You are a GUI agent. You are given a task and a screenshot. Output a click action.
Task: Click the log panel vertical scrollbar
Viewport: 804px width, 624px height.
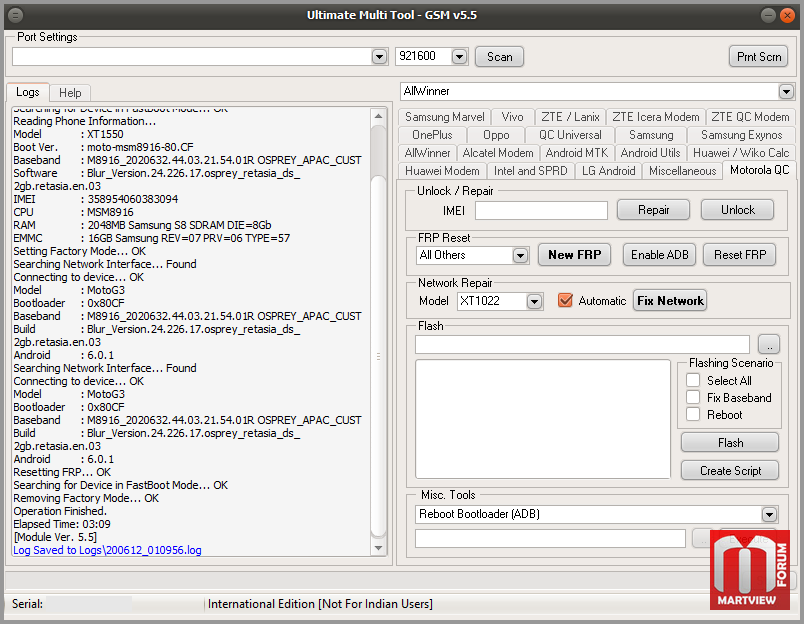click(378, 355)
